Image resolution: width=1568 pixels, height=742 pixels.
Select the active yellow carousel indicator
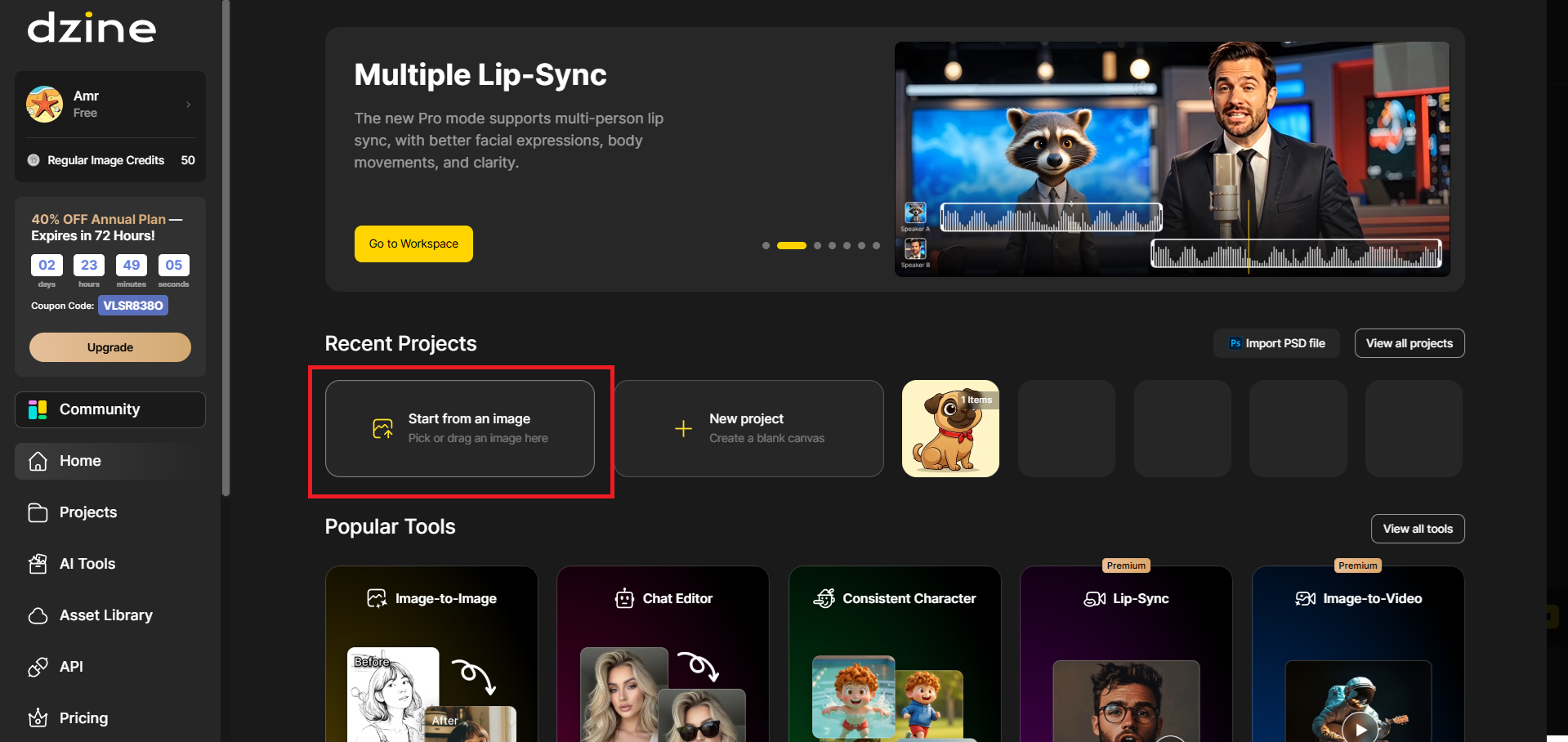coord(791,245)
